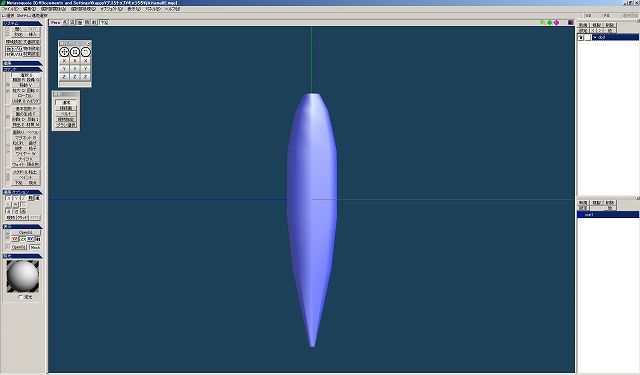Choose the 基本図形 P command
Image resolution: width=640 pixels, height=375 pixels.
[x=25, y=109]
